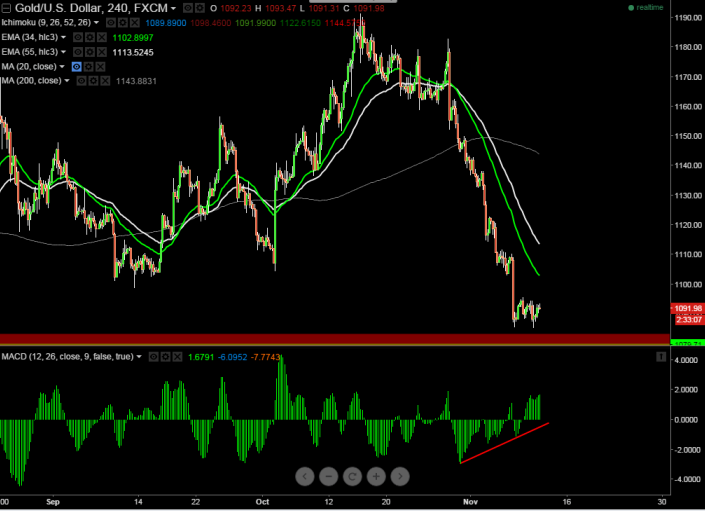Viewport: 705px width, 511px height.
Task: Expand the MA (200, close) dropdown arrow
Action: 67,81
